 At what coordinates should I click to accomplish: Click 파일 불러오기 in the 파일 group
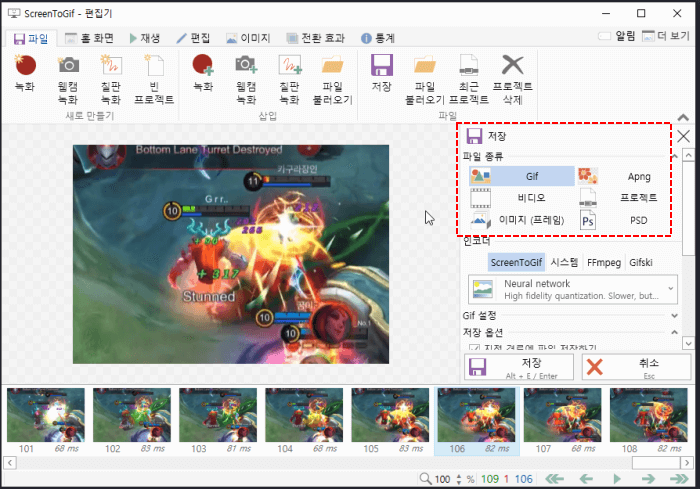[x=425, y=79]
